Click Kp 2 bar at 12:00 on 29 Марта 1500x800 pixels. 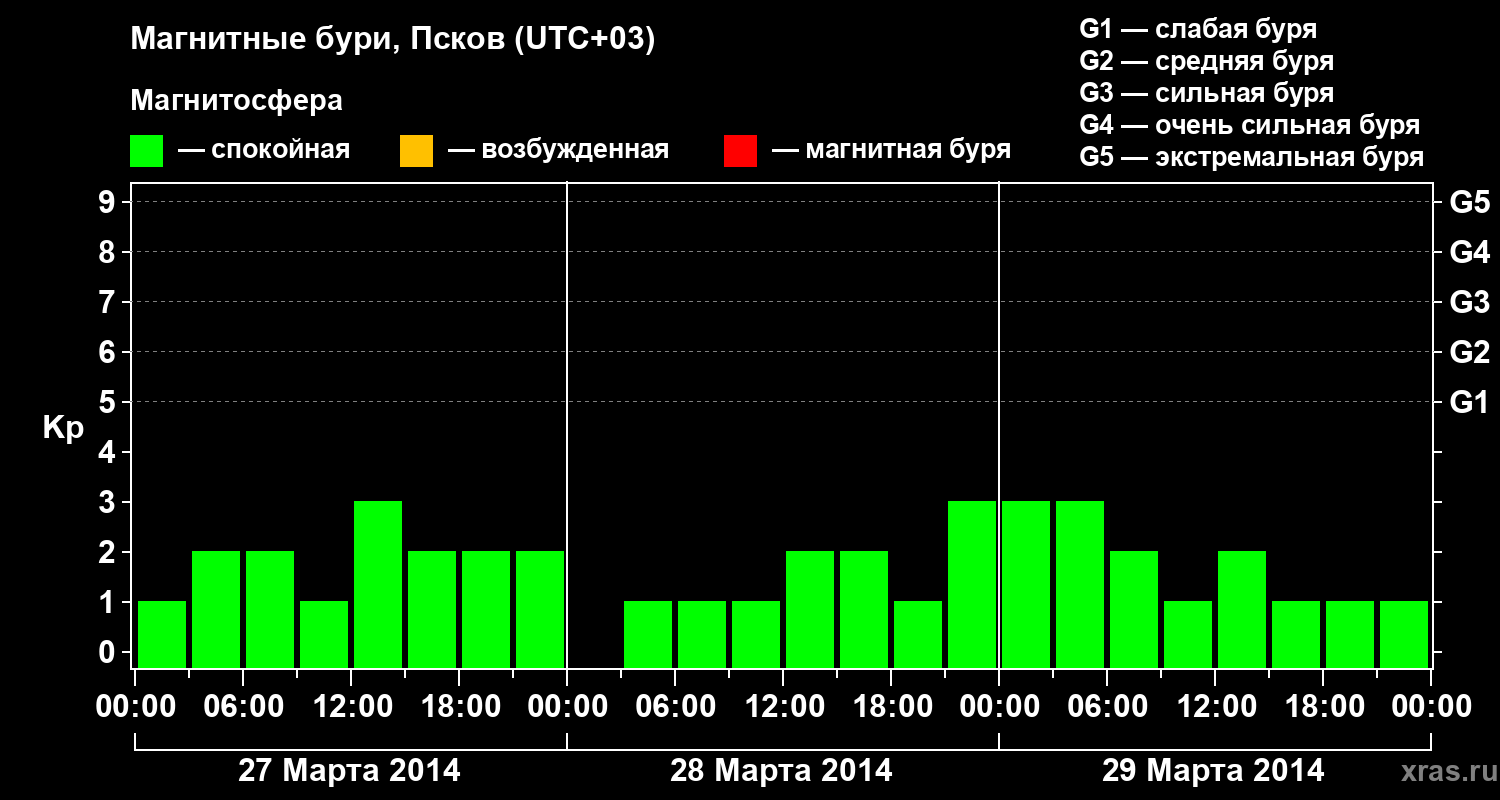[x=1242, y=609]
